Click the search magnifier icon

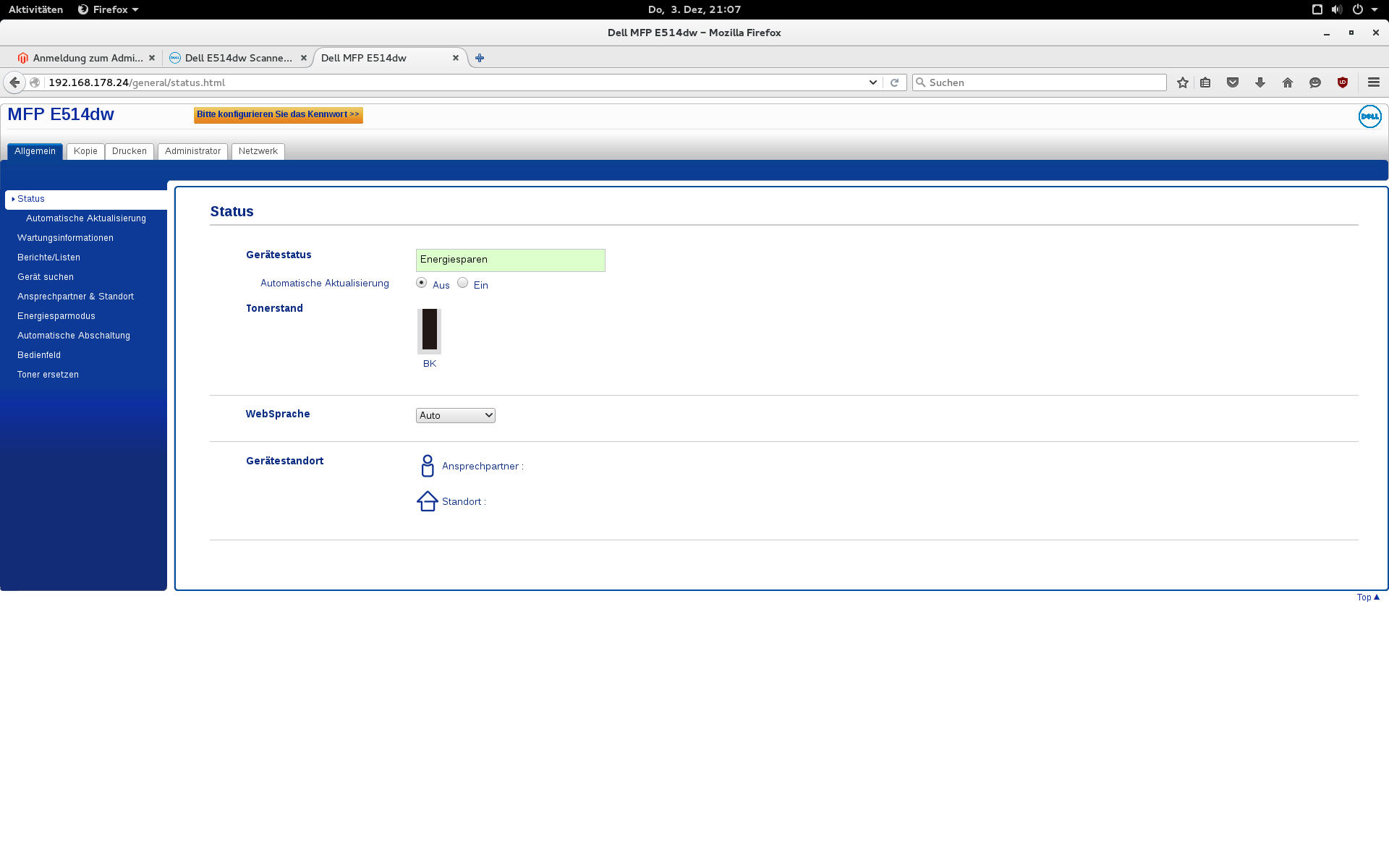921,82
